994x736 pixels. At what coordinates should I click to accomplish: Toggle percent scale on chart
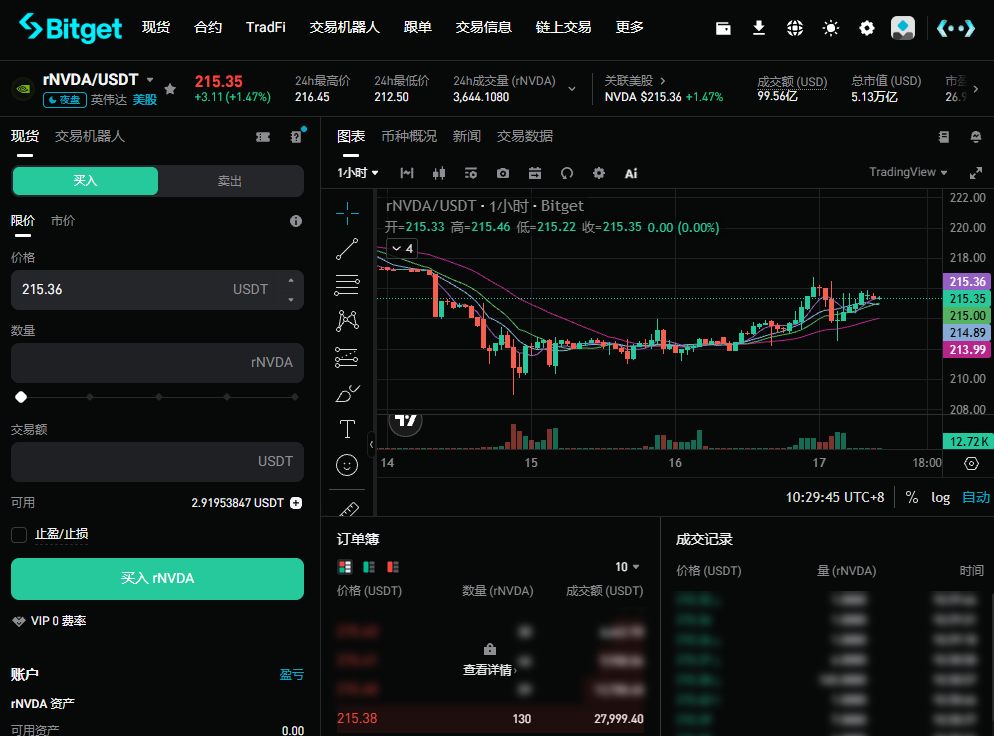tap(912, 498)
